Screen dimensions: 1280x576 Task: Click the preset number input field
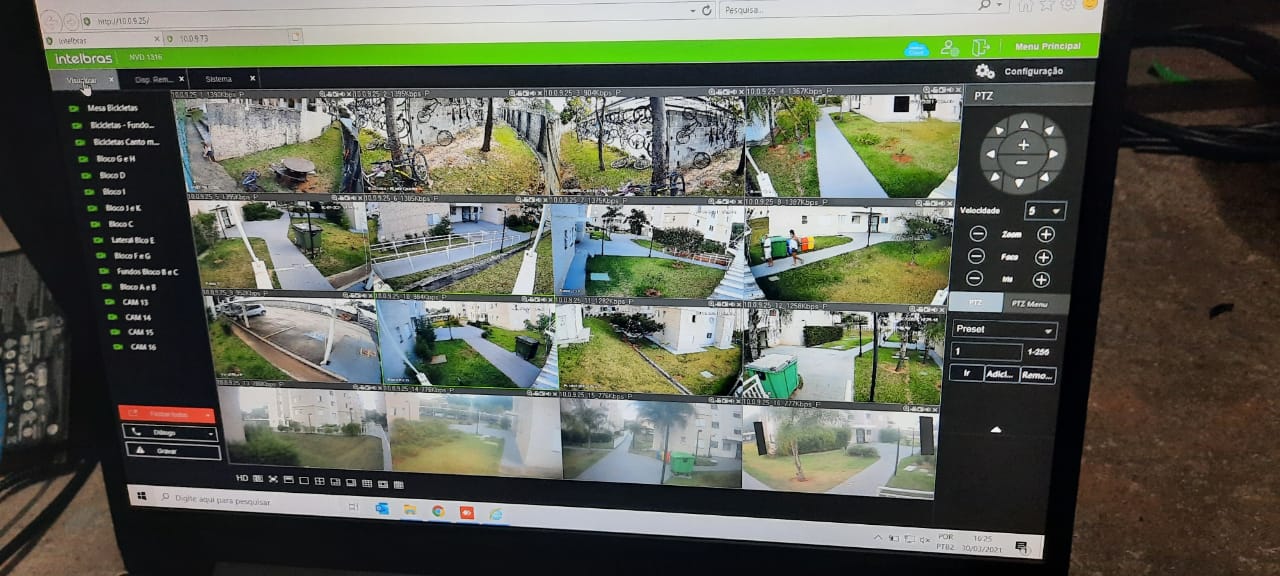pyautogui.click(x=985, y=352)
